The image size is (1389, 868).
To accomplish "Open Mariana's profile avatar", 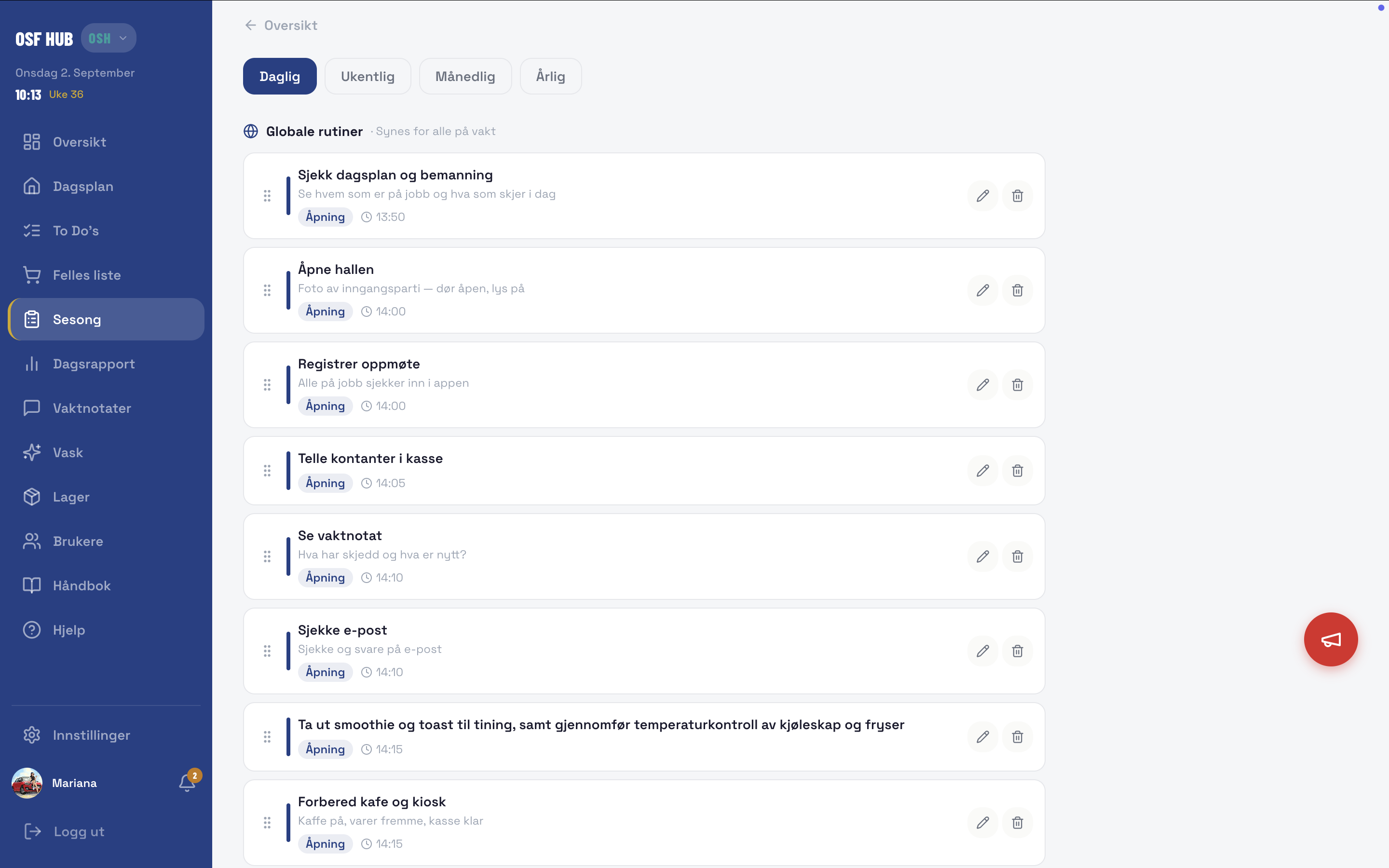I will 27,783.
